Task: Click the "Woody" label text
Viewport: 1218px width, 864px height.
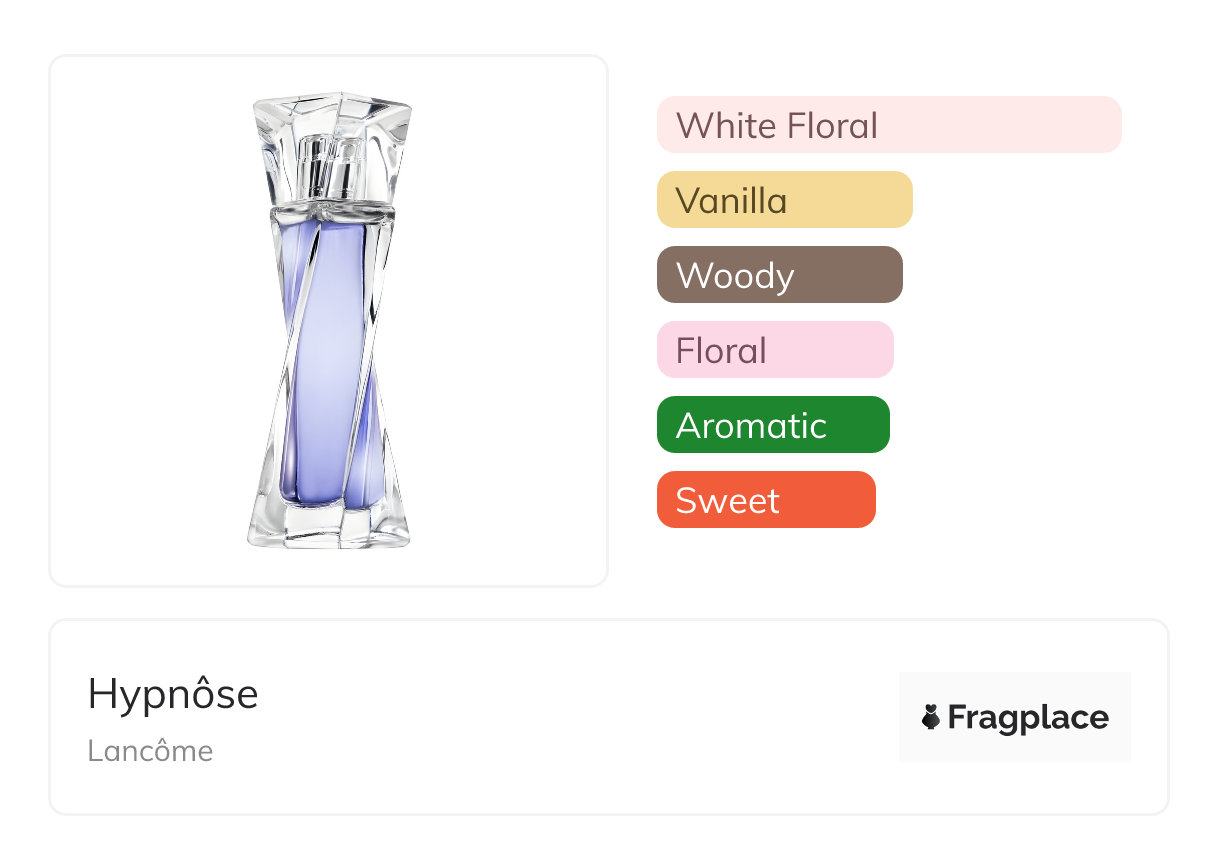Action: (x=735, y=277)
